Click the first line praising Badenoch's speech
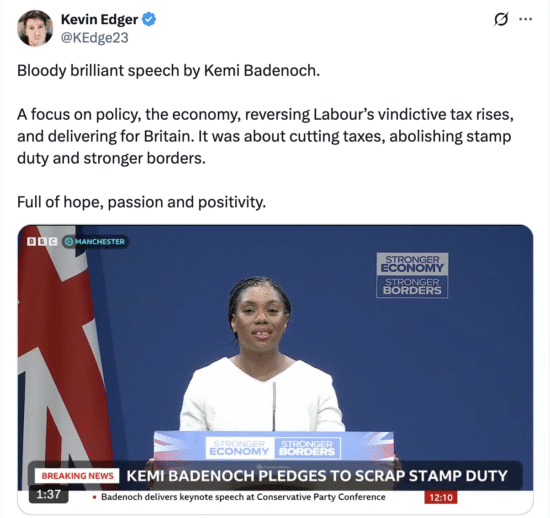The width and height of the screenshot is (550, 518). click(x=168, y=70)
